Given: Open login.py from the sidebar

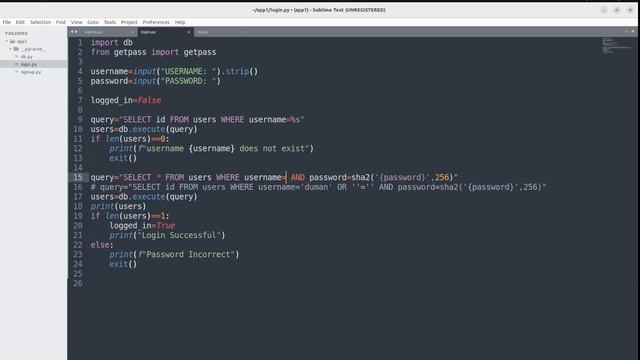Looking at the screenshot, I should click(x=29, y=64).
